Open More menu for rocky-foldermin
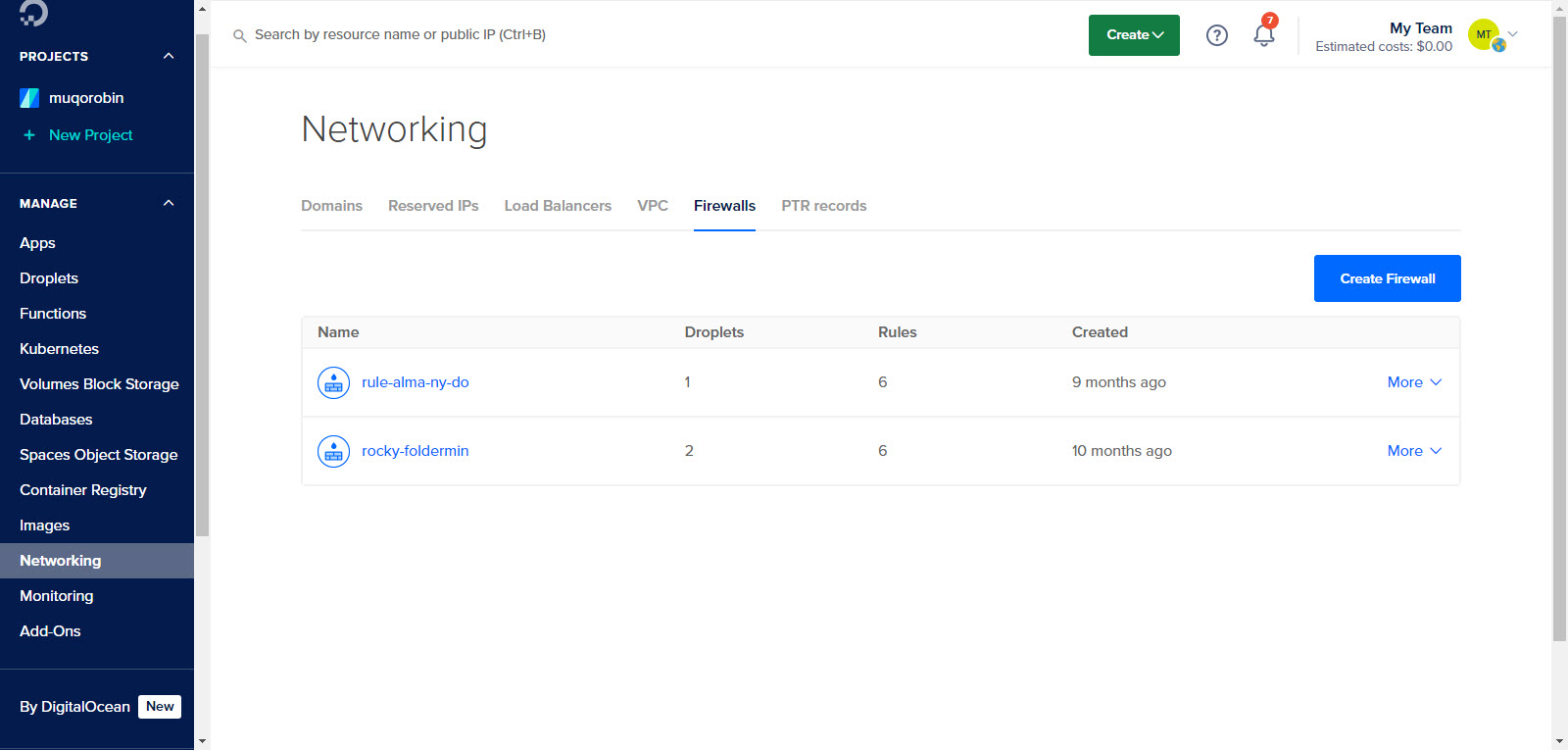This screenshot has height=750, width=1568. pos(1414,451)
